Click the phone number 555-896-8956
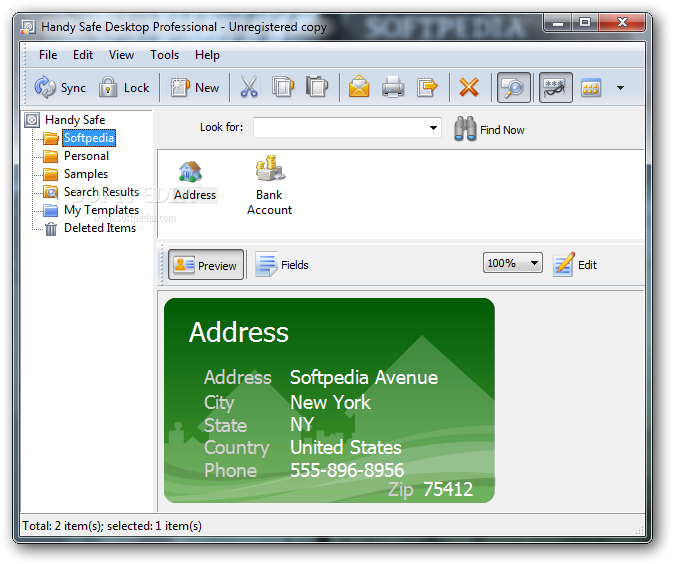The width and height of the screenshot is (673, 564). [347, 470]
